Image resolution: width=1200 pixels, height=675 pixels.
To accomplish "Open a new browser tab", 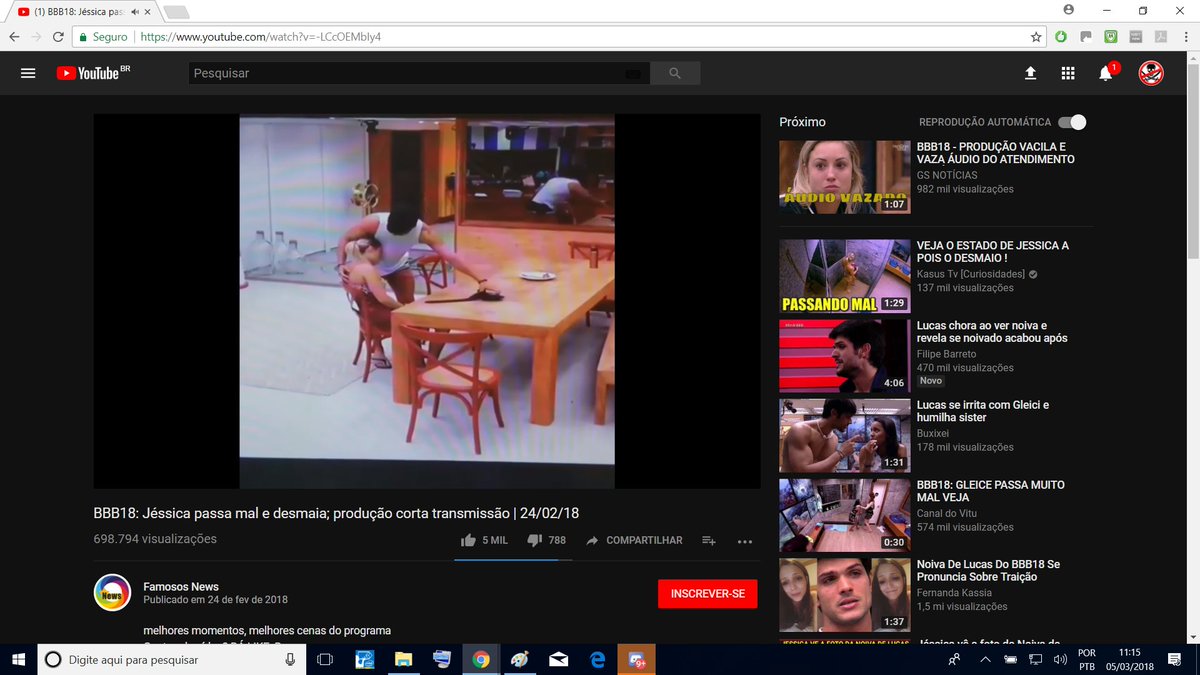I will point(175,12).
